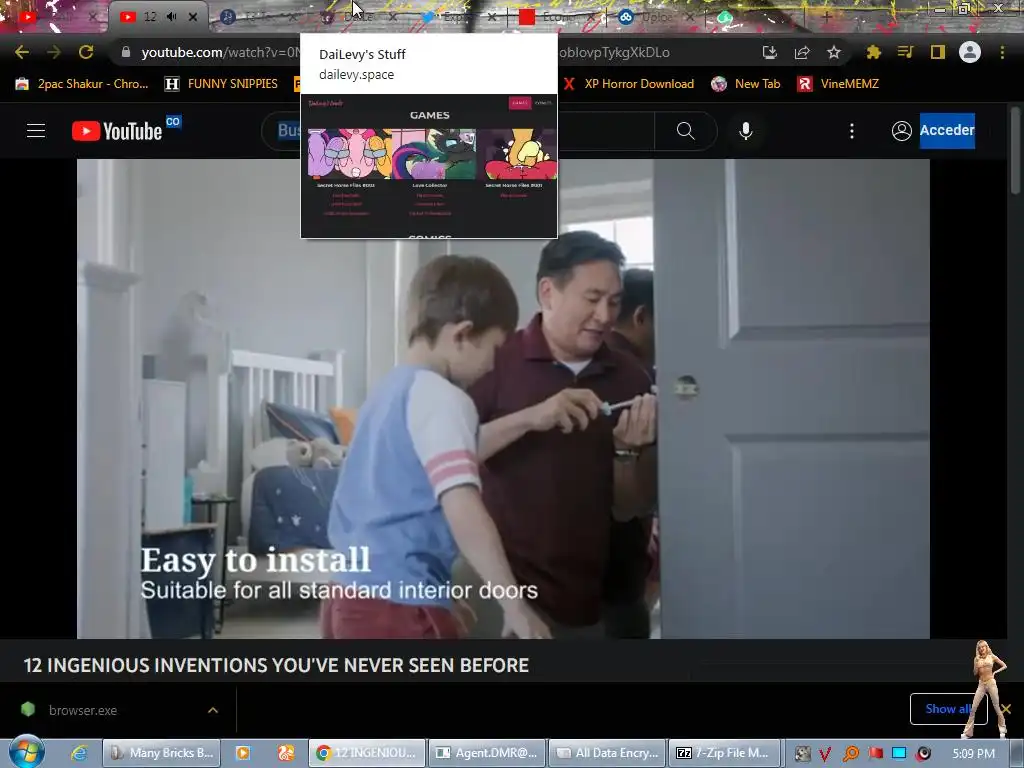1024x768 pixels.
Task: Click the system clock 5:09 PM
Action: point(974,754)
